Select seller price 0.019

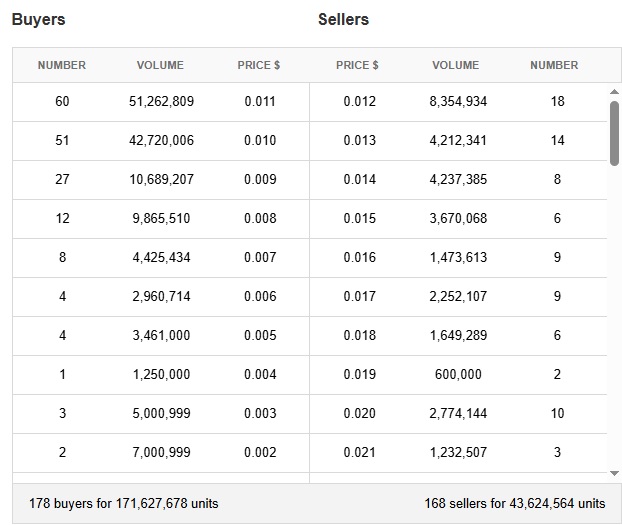click(x=359, y=374)
